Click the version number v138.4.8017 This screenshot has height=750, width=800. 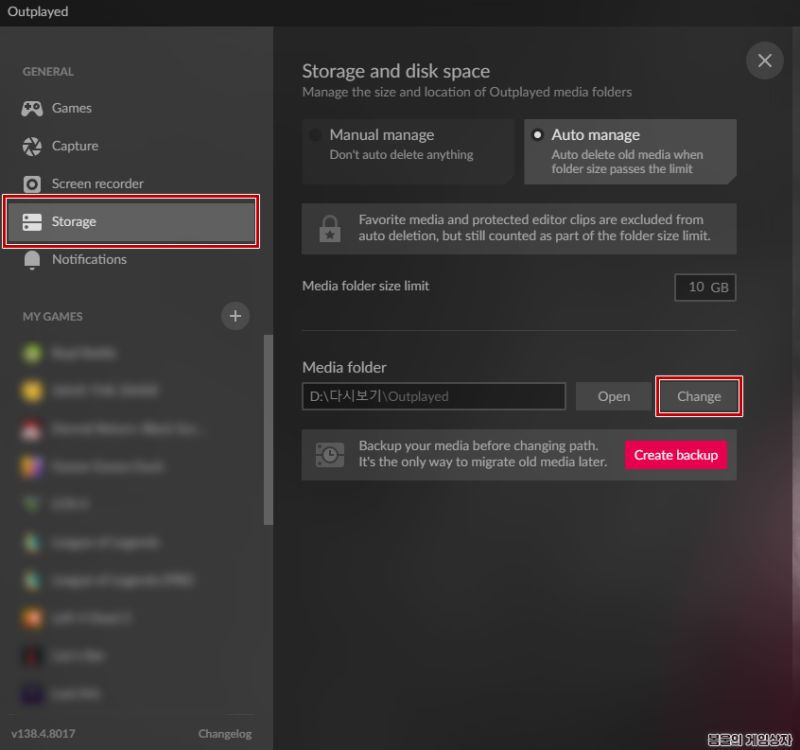tap(43, 734)
